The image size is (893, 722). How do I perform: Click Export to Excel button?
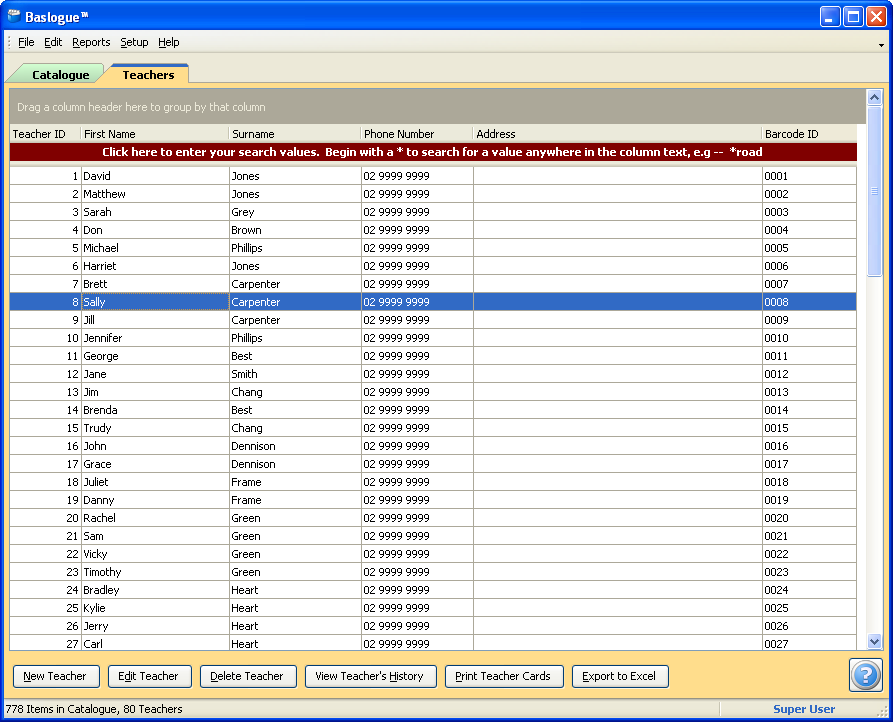(620, 676)
